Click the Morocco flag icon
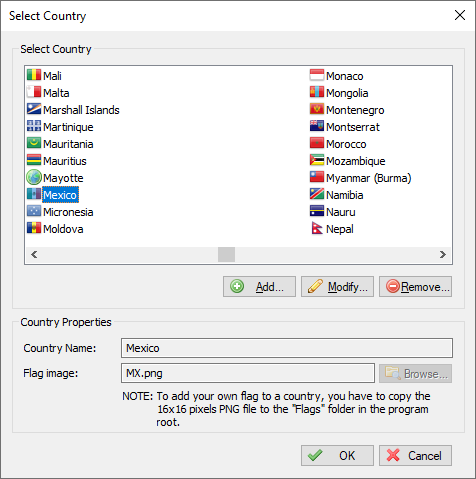Screen dimensions: 476x479 click(x=317, y=143)
